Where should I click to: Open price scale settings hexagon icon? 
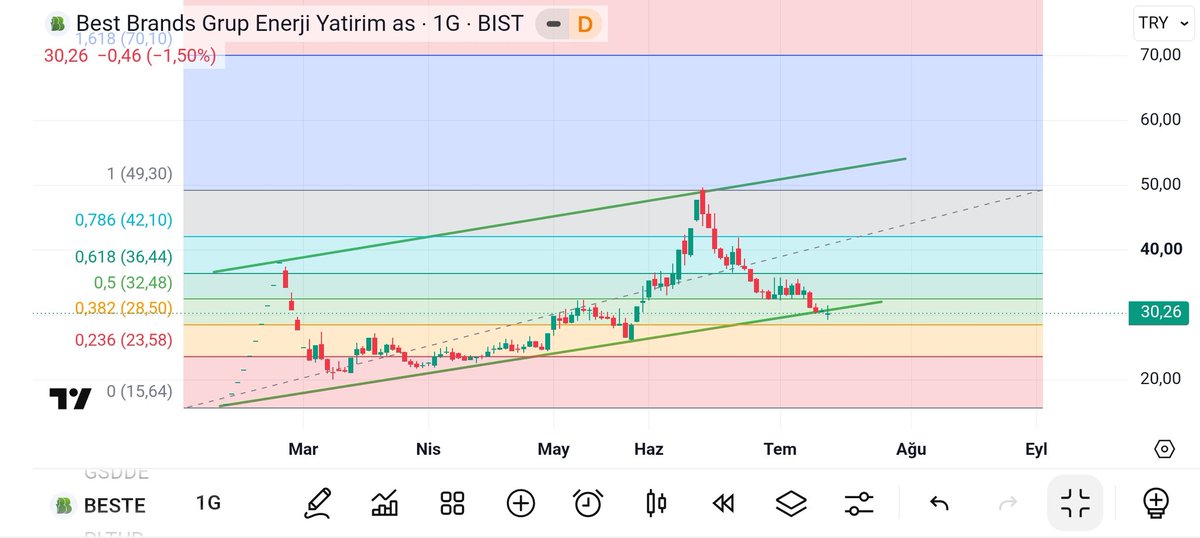(x=1164, y=449)
